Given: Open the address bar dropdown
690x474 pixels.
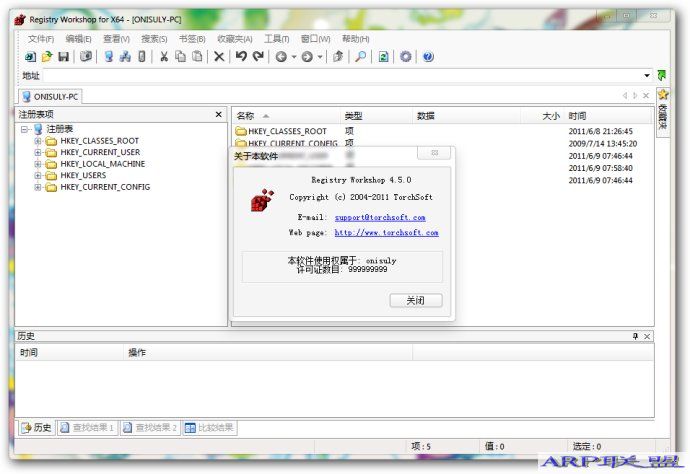Looking at the screenshot, I should tap(647, 76).
